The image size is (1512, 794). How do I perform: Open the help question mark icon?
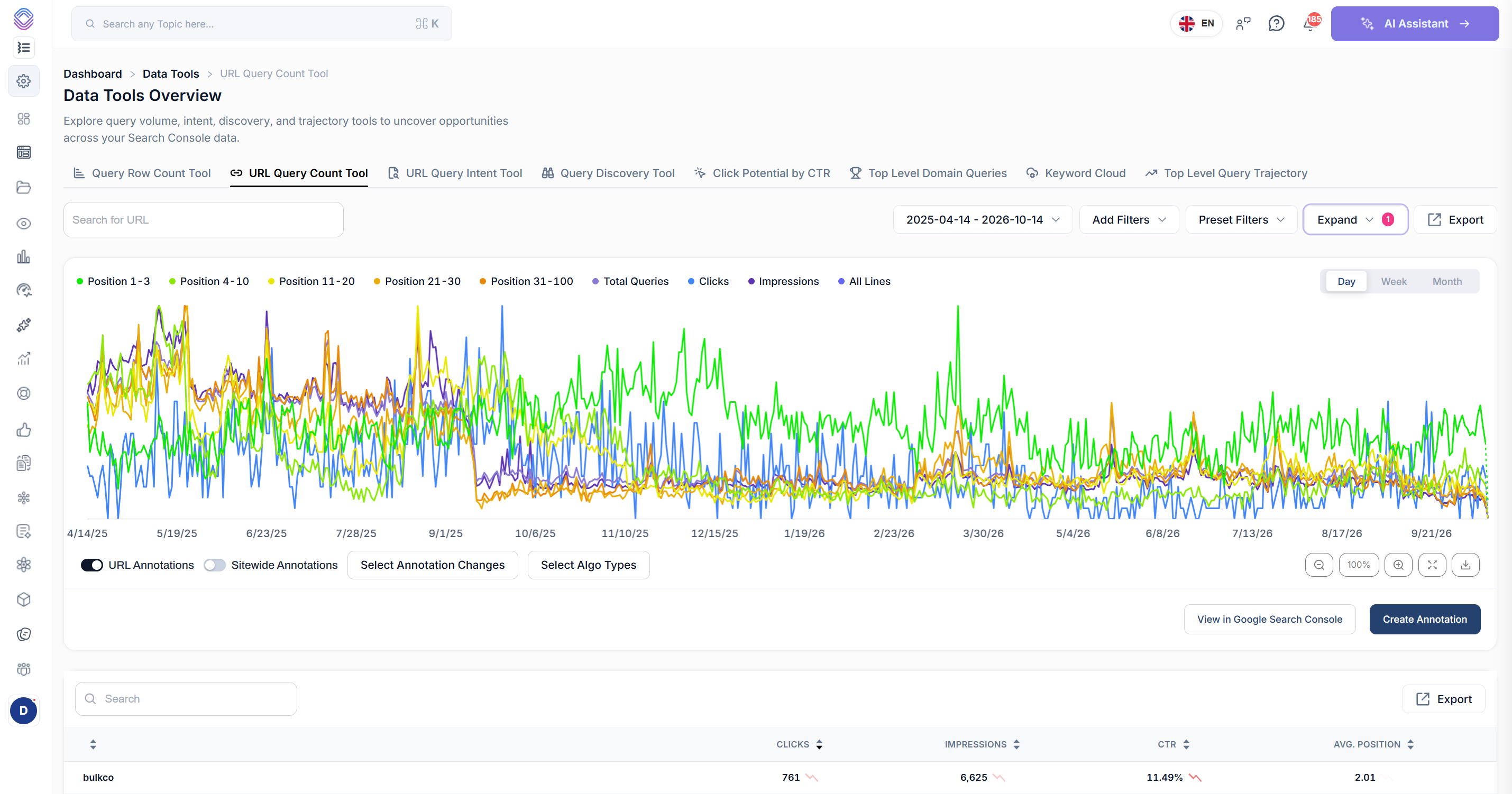pos(1276,23)
